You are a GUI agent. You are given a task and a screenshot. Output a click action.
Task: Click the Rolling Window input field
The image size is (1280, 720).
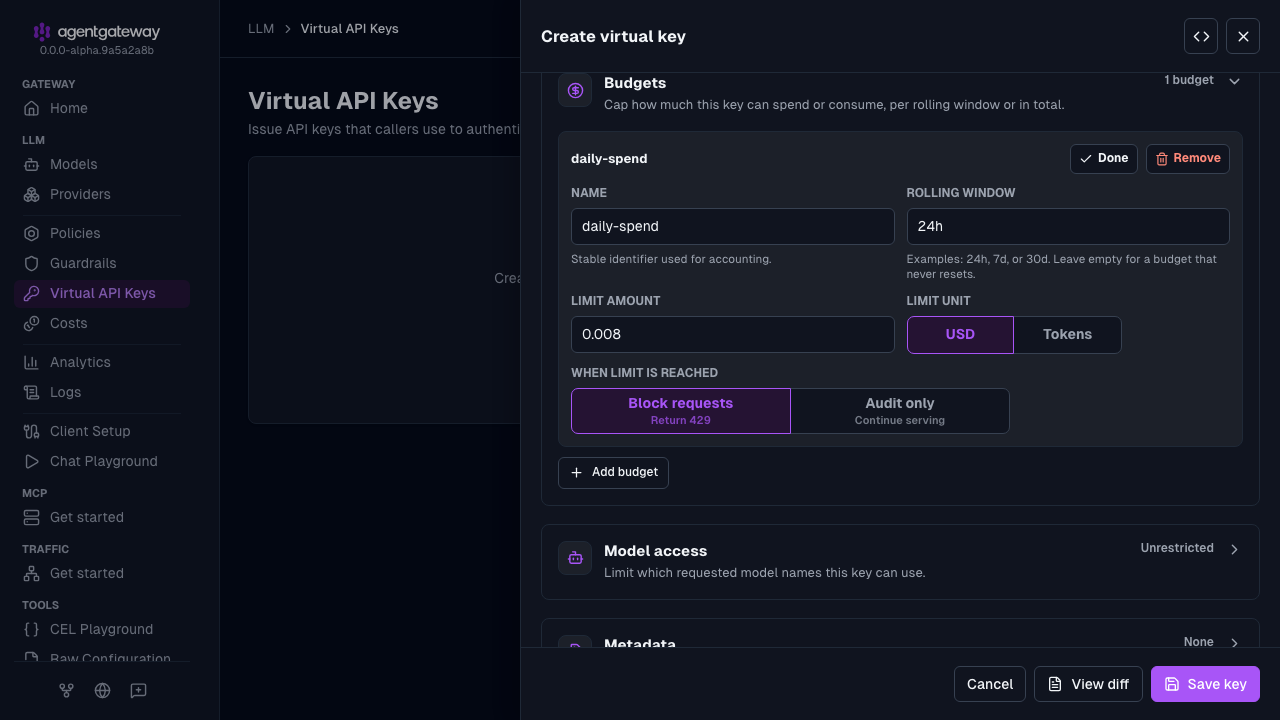[1068, 227]
